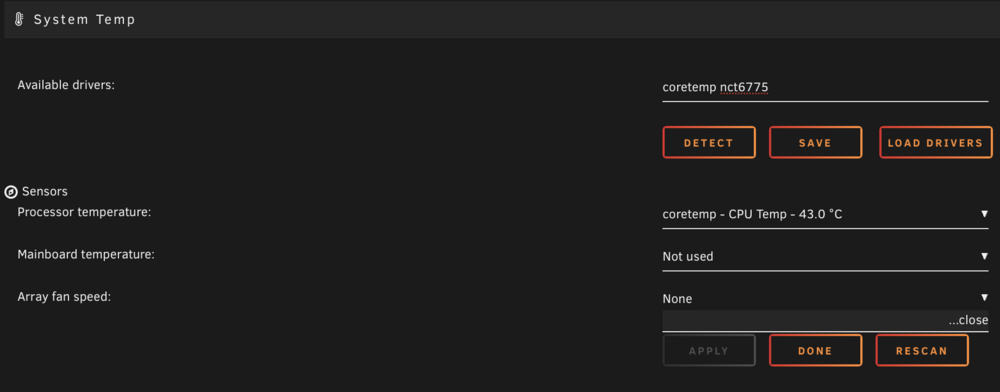The image size is (1000, 392).
Task: Click the Available drivers text field
Action: click(825, 88)
